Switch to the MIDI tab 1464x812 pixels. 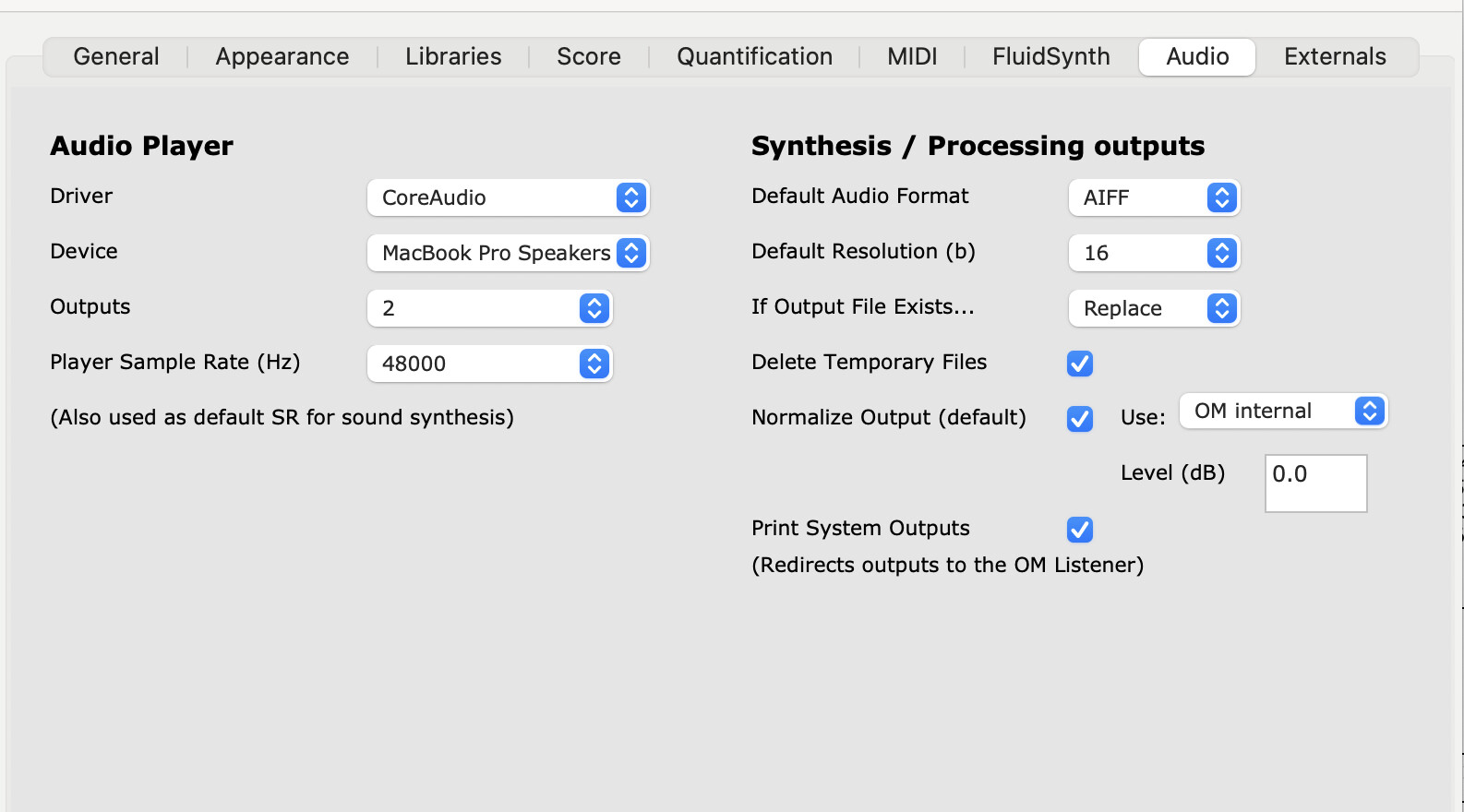point(912,57)
